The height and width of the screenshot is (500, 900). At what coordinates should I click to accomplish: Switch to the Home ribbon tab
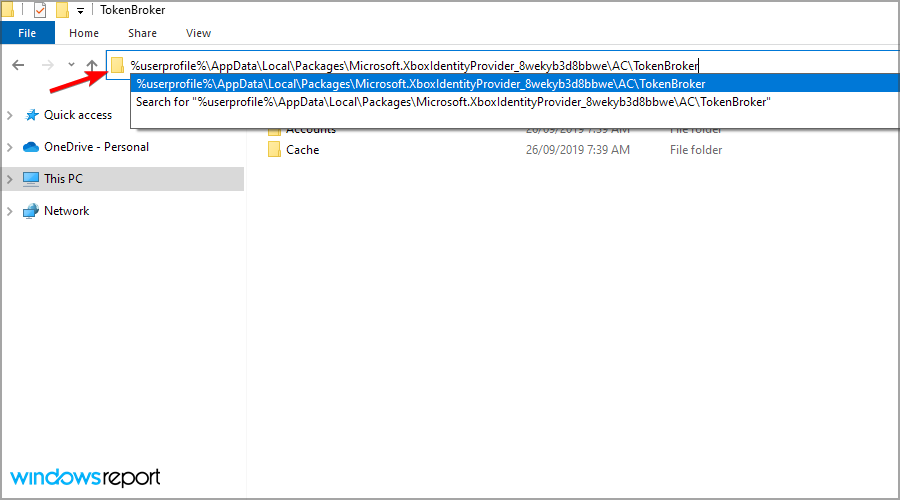point(84,33)
